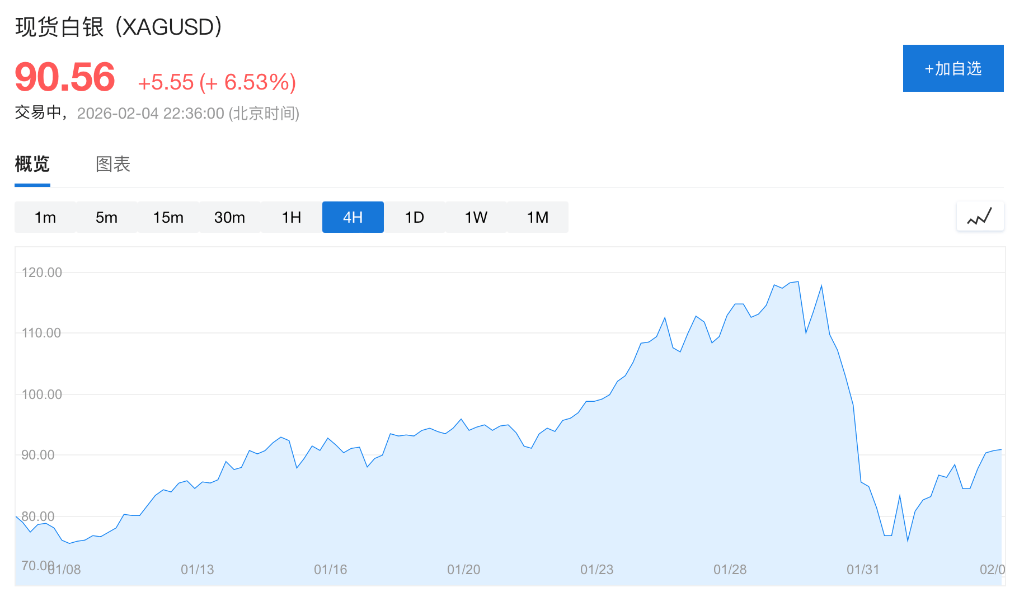Open the 概览 overview tab
Screen dimensions: 1024x598
pyautogui.click(x=32, y=165)
